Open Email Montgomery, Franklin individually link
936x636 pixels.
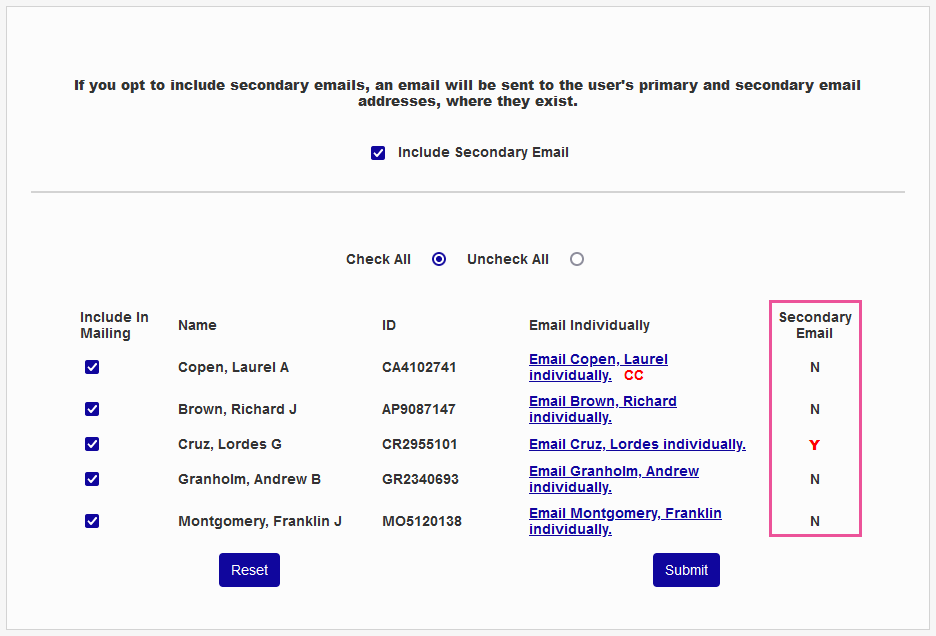625,514
